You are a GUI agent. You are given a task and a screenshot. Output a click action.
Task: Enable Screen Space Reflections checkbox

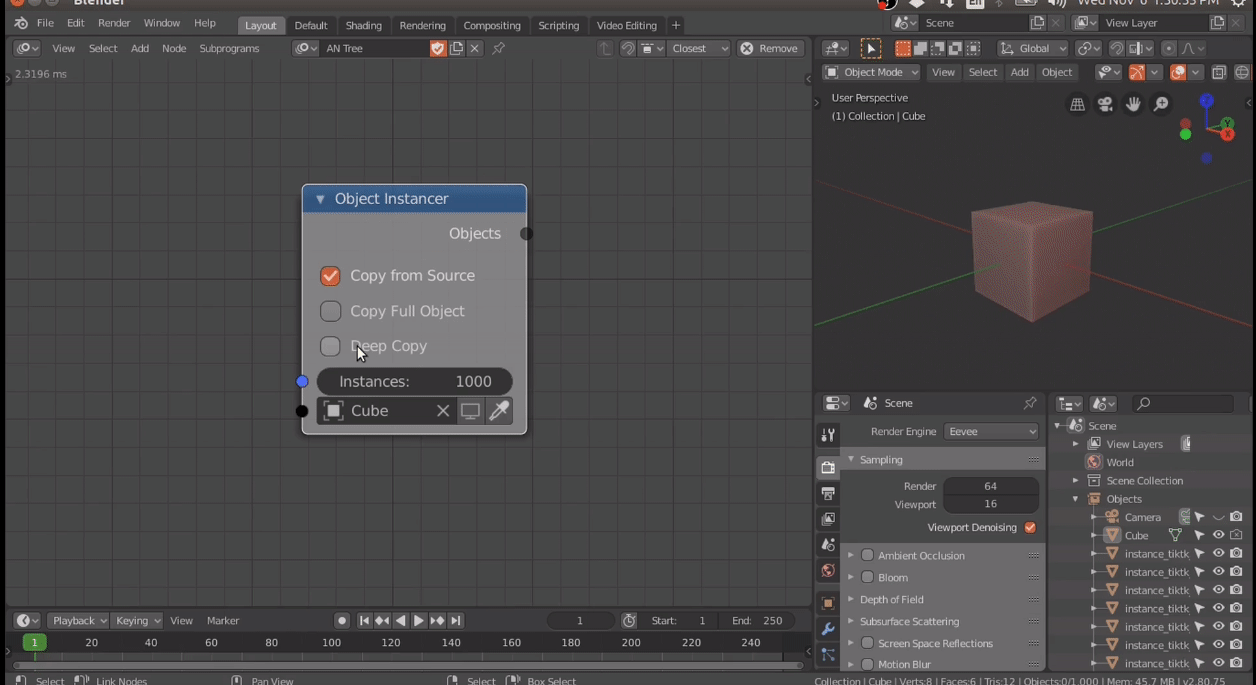pyautogui.click(x=868, y=643)
